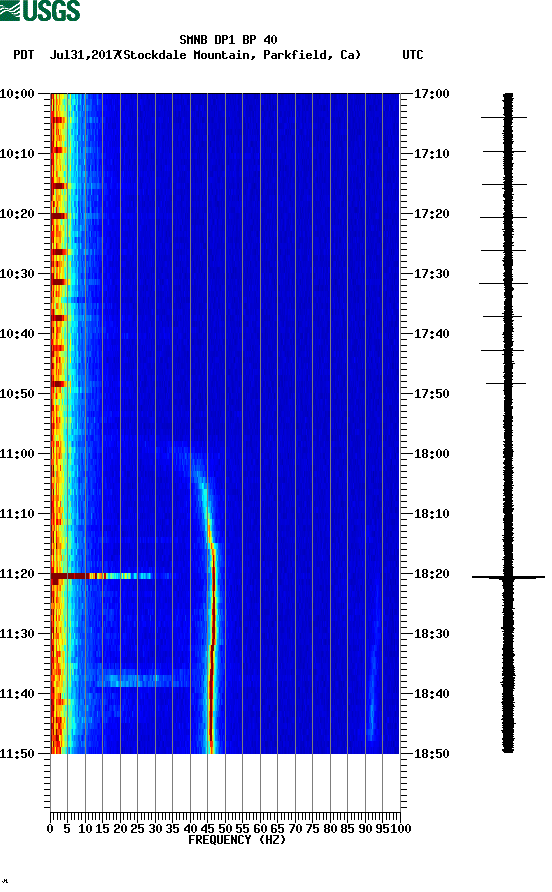Click the '10:10' PDT time label

pyautogui.click(x=17, y=154)
